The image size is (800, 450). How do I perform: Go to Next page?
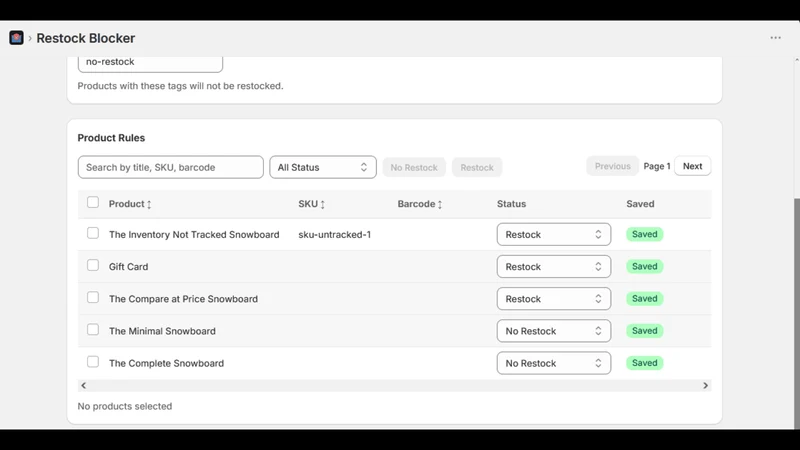point(692,166)
